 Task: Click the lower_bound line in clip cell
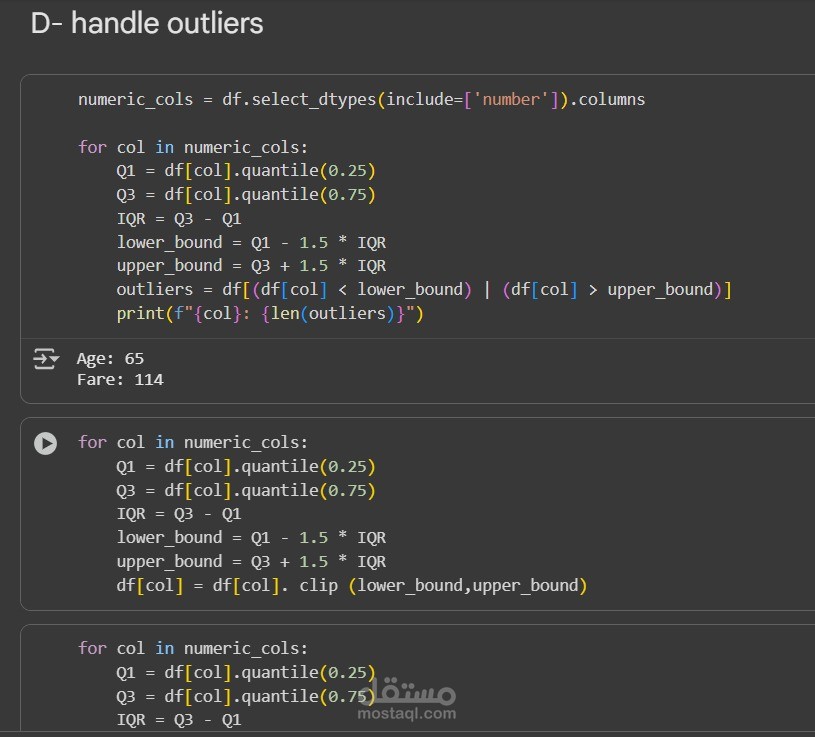point(251,538)
